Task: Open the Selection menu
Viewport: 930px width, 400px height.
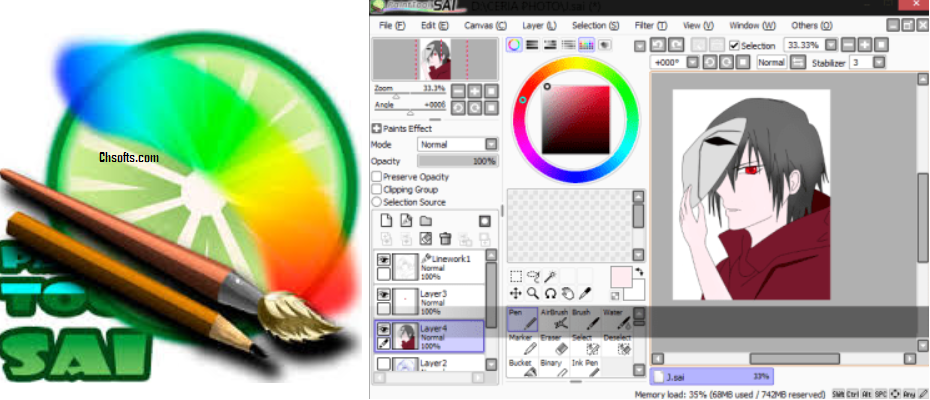Action: 595,26
